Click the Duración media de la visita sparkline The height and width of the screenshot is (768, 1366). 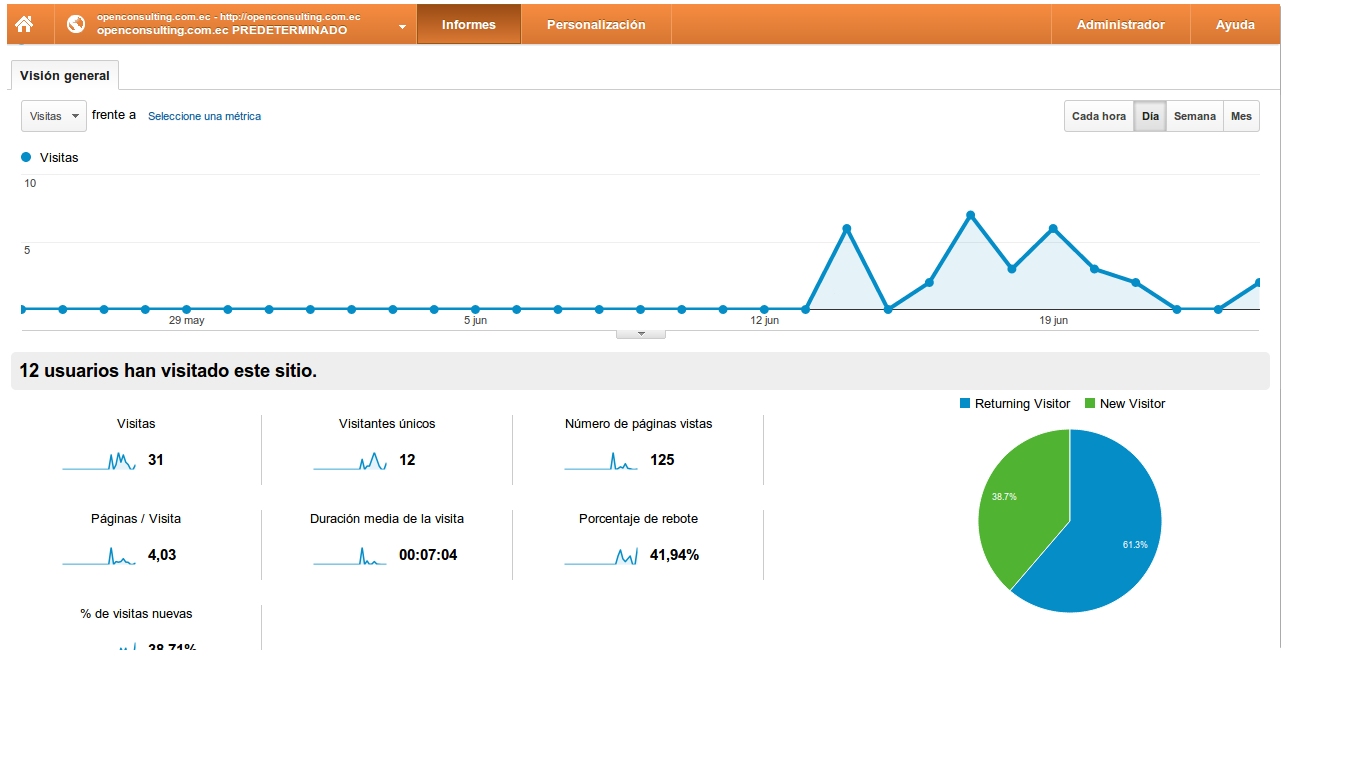coord(350,556)
